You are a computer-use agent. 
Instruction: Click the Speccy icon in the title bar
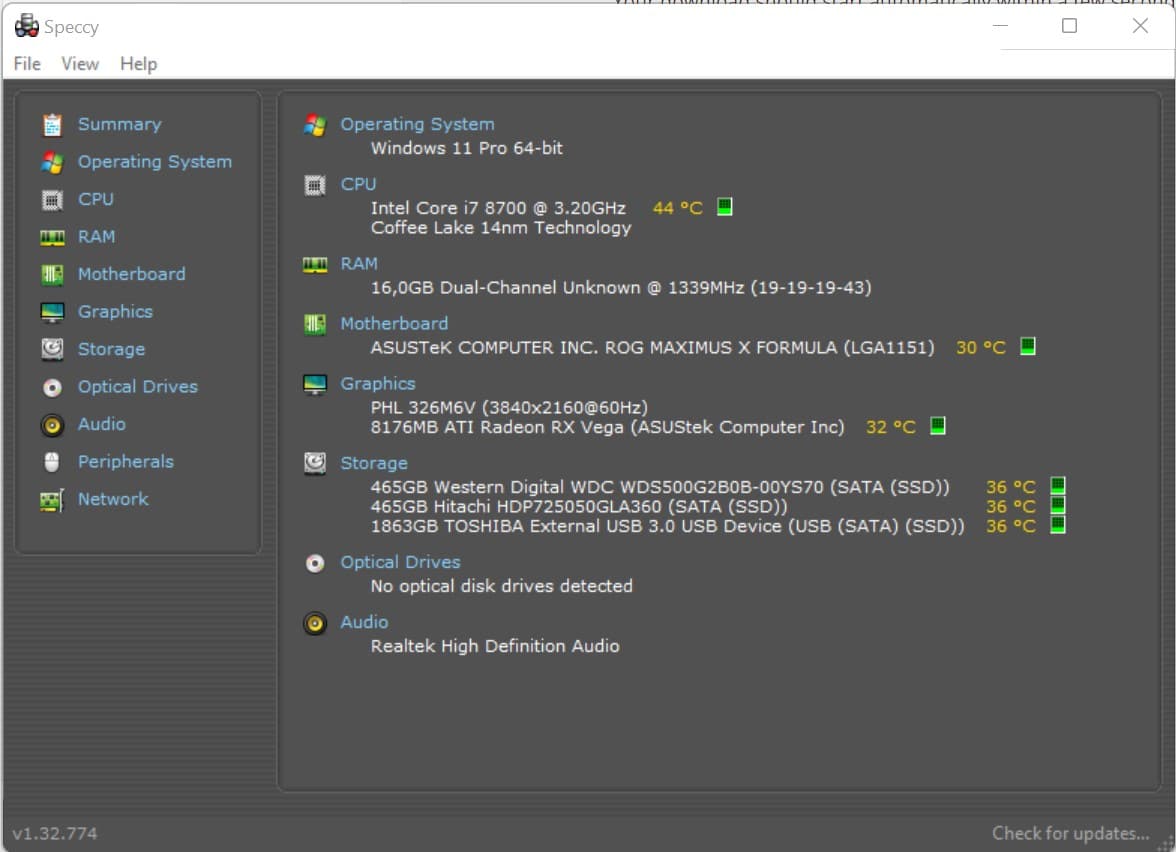click(x=25, y=25)
